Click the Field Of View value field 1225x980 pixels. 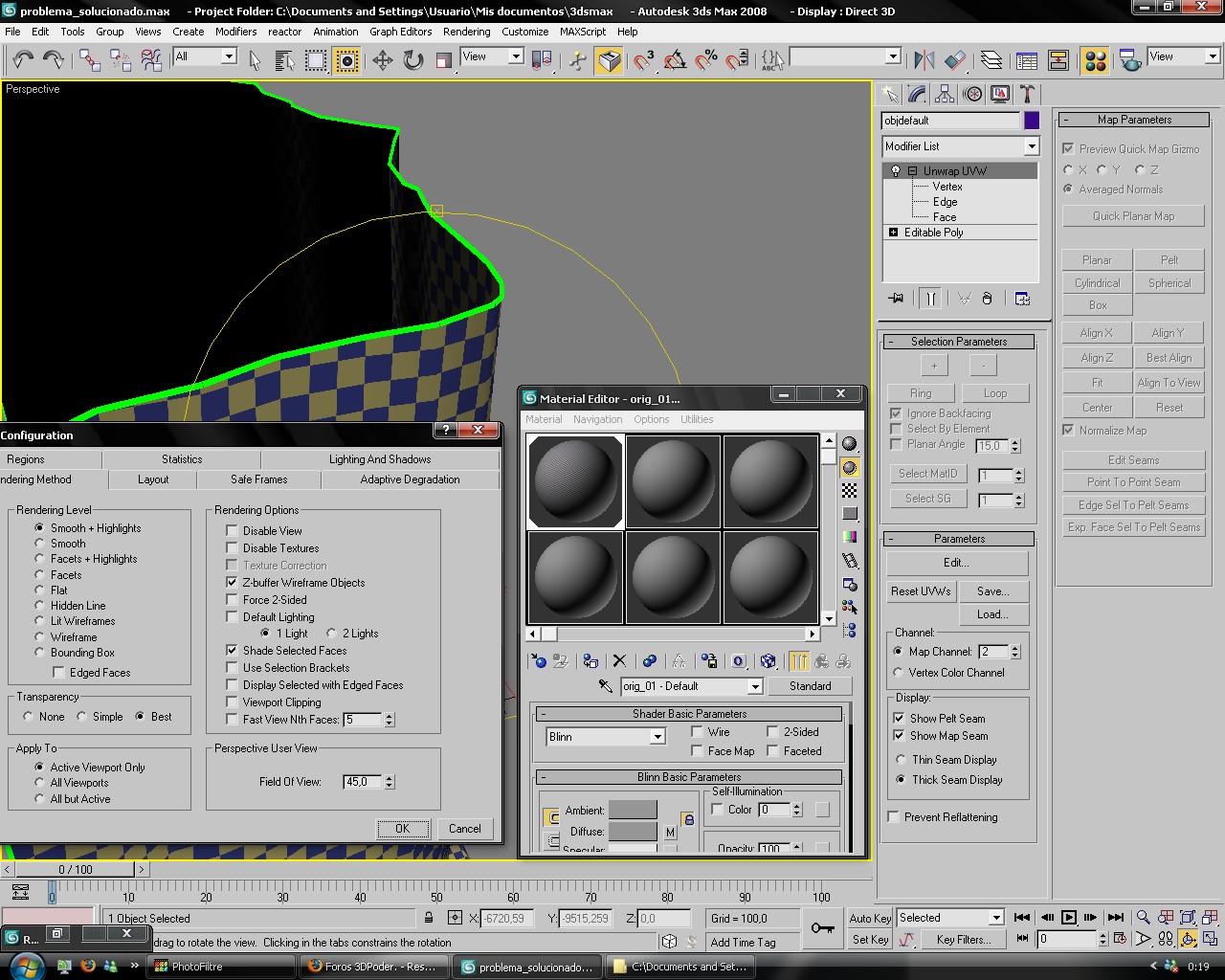point(363,782)
